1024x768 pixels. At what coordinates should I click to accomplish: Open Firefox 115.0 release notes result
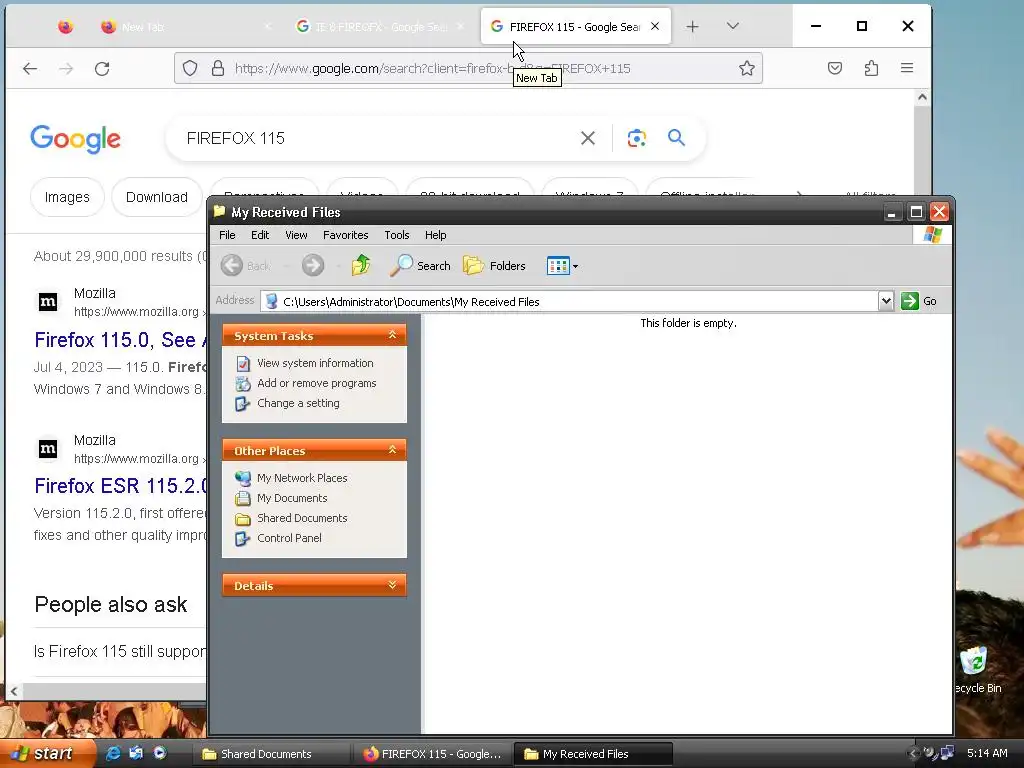pyautogui.click(x=120, y=340)
